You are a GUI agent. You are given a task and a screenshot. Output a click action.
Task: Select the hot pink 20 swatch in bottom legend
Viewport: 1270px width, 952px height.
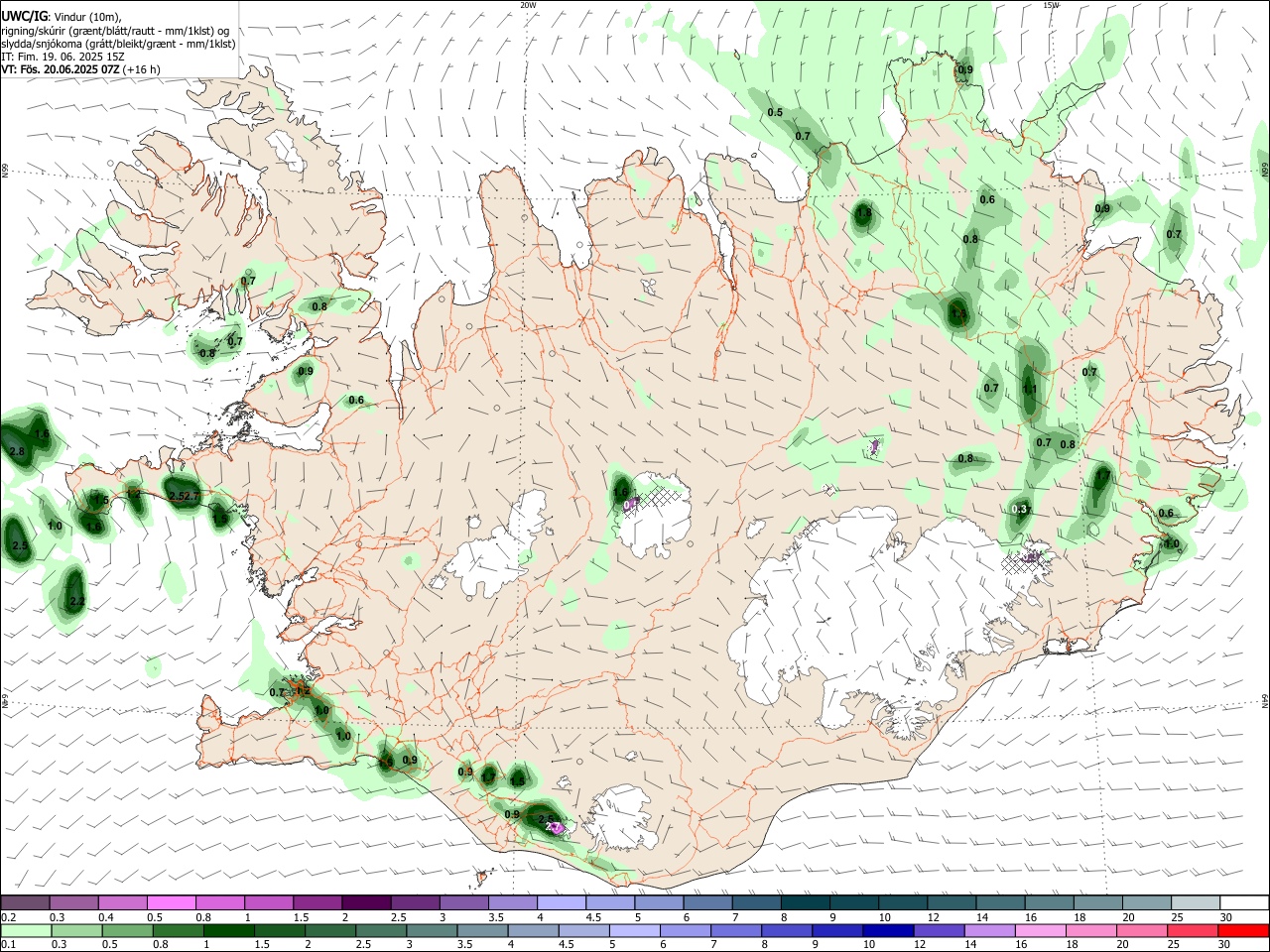click(1141, 930)
